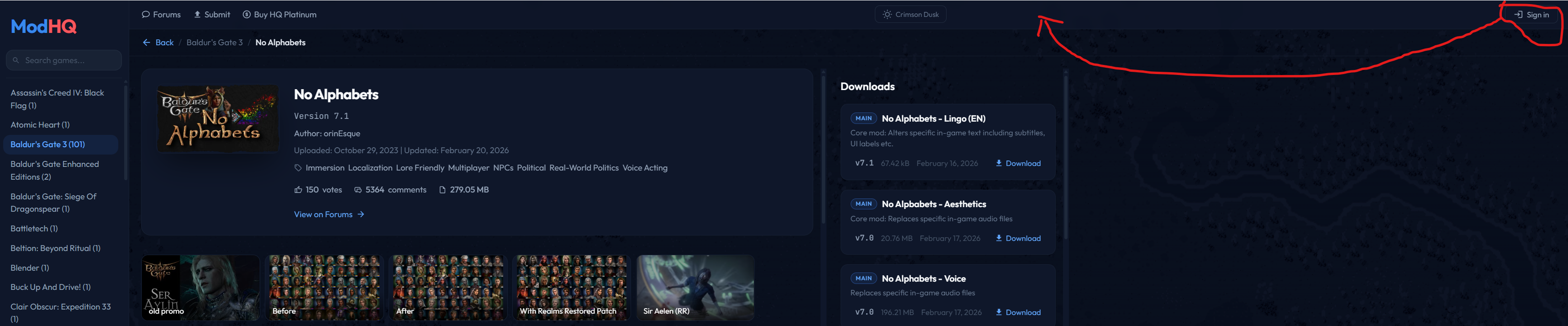Click the magnifier icon in search box

click(x=16, y=60)
